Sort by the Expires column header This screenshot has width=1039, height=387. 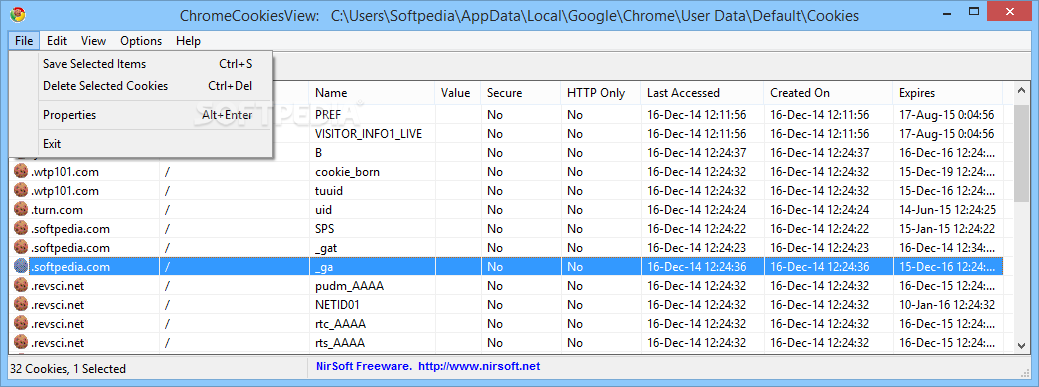pos(948,93)
